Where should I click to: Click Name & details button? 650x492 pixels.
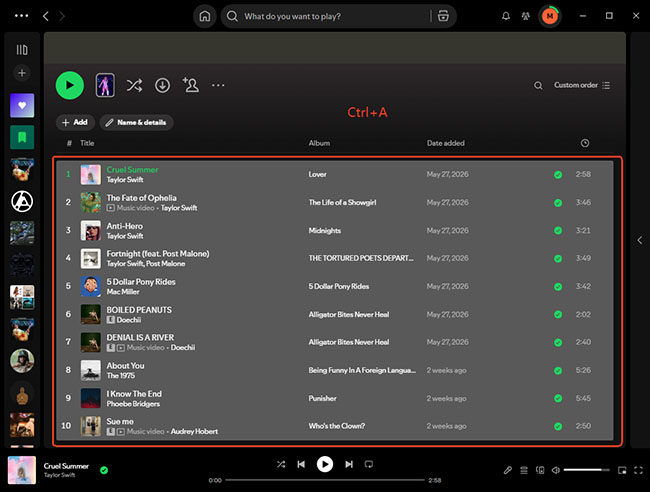click(x=136, y=122)
